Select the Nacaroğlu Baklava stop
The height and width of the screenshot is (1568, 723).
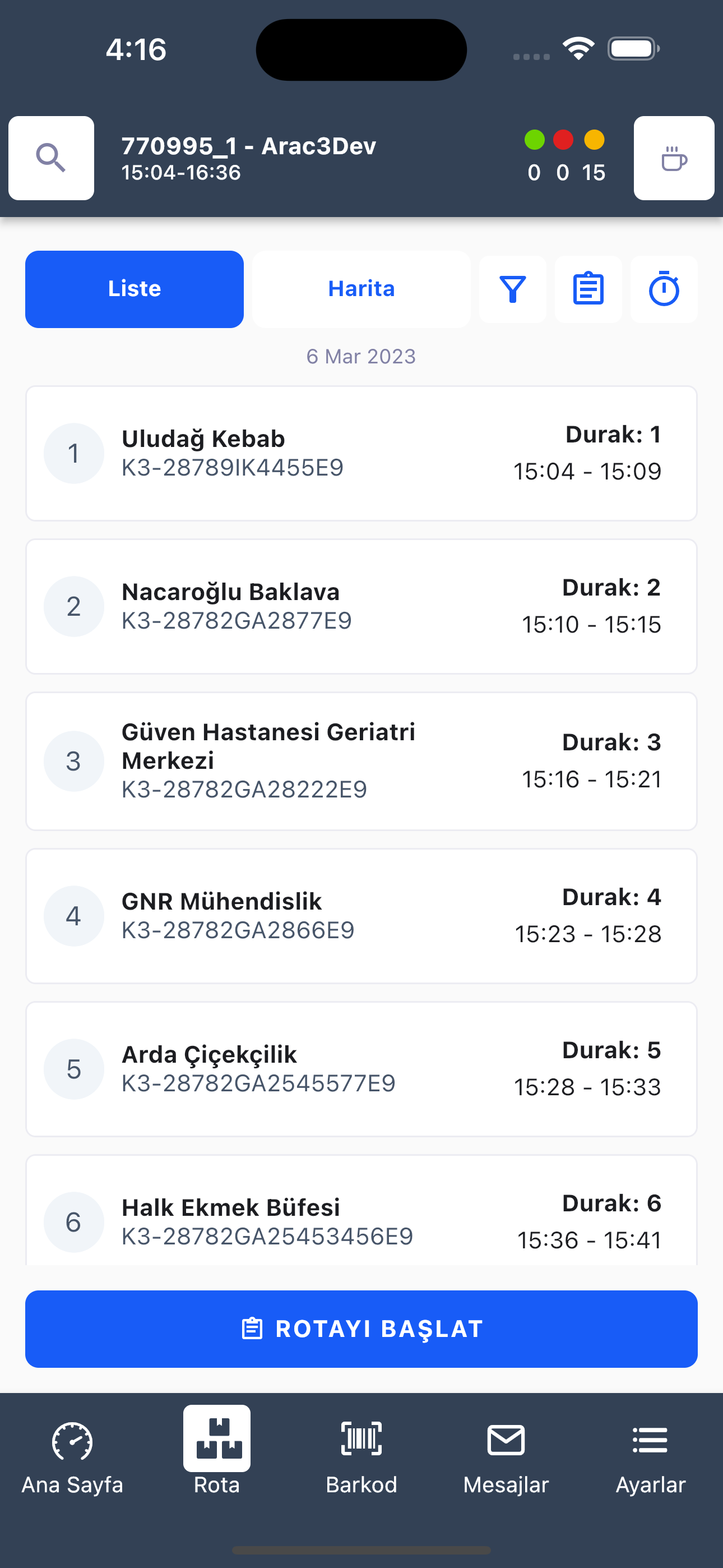point(361,606)
